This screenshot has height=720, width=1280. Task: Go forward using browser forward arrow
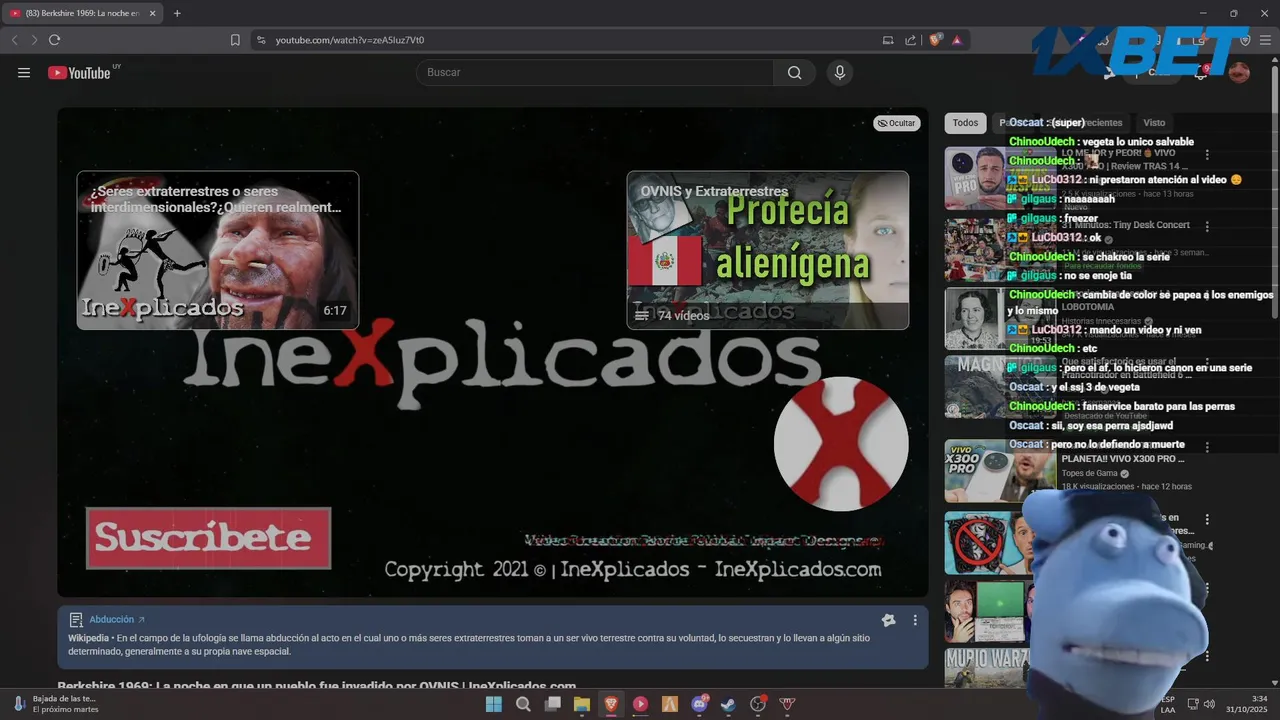coord(34,40)
